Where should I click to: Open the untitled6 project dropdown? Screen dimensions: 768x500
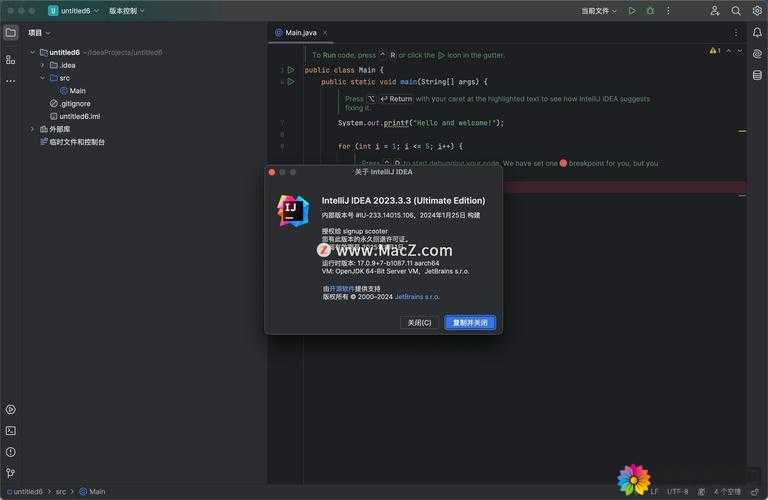pos(79,11)
